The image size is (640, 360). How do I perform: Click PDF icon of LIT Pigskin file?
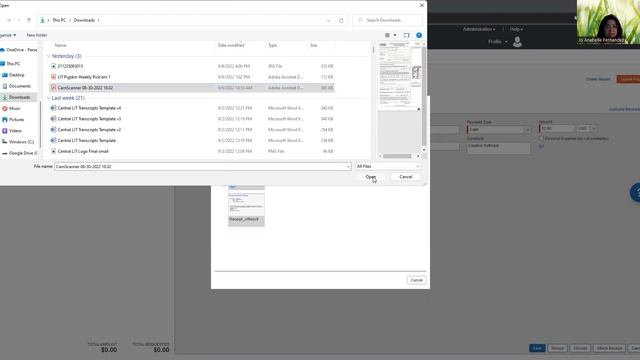tap(53, 77)
